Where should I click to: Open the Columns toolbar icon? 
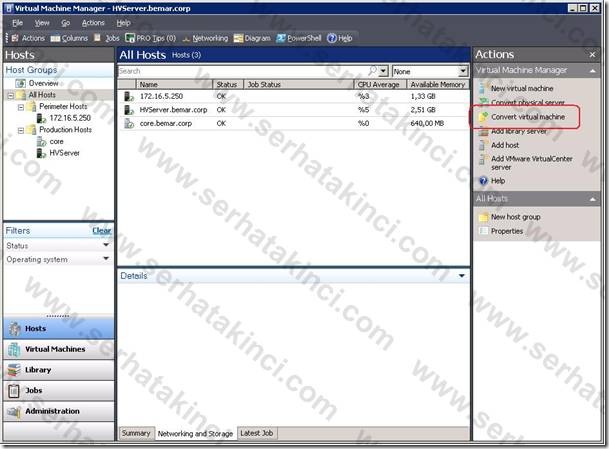click(x=56, y=38)
